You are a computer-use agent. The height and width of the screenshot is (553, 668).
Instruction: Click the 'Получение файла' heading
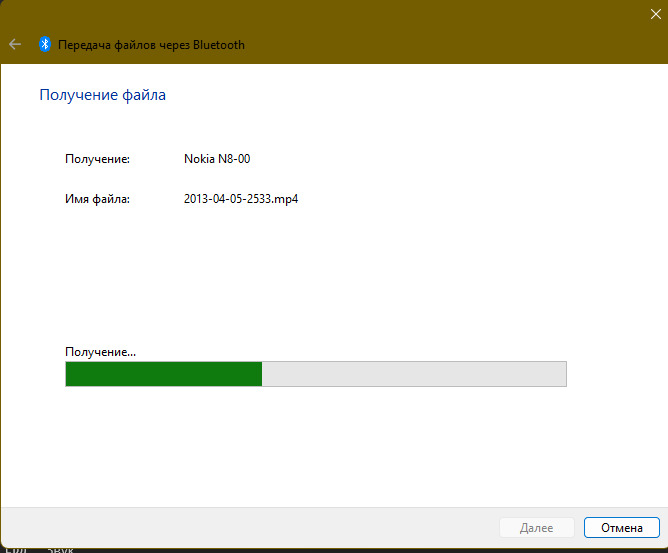point(102,95)
